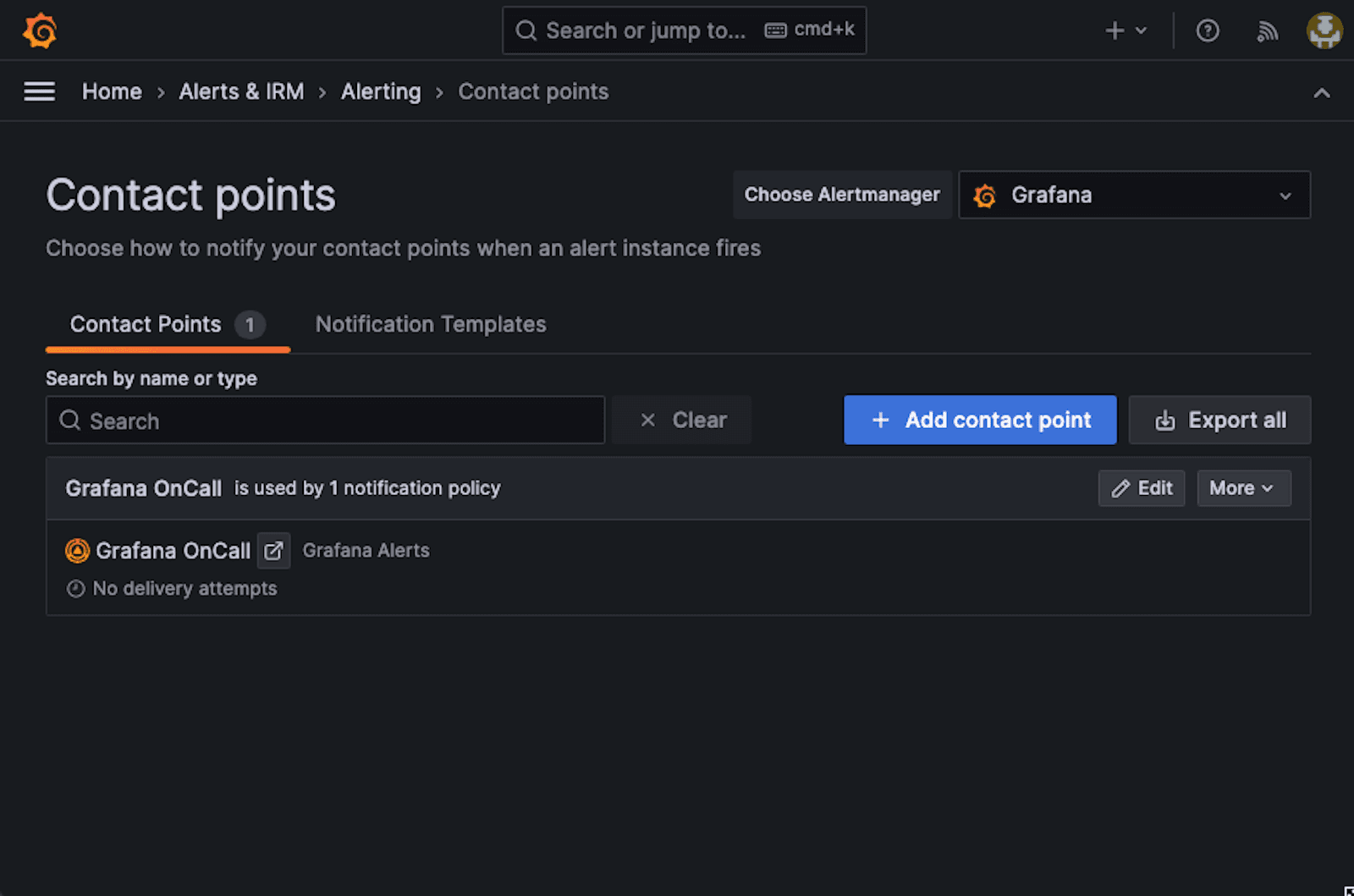Open the news feed RSS icon
The width and height of the screenshot is (1354, 896).
click(x=1267, y=30)
